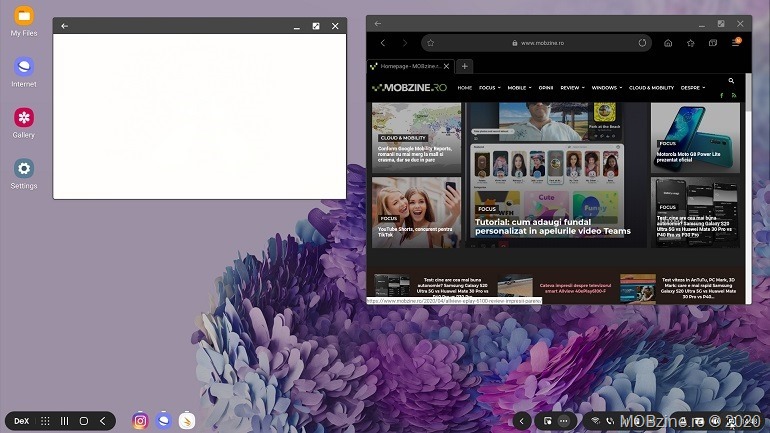Screen dimensions: 770x433
Task: Open the tray three-dots overflow
Action: coord(564,421)
